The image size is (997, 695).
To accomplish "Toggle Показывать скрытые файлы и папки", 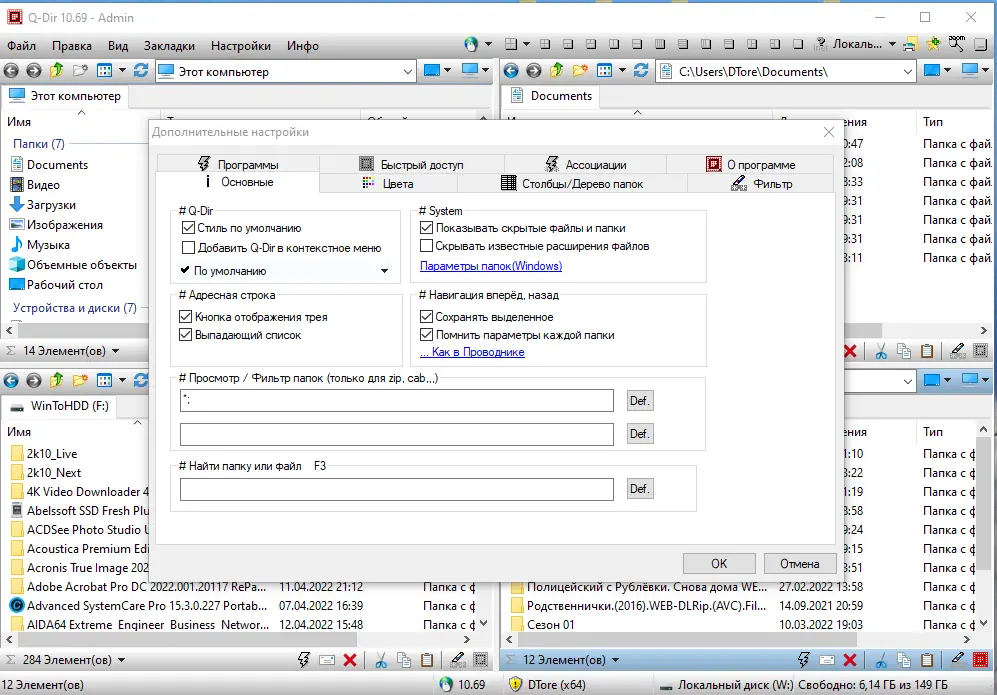I will [x=427, y=228].
